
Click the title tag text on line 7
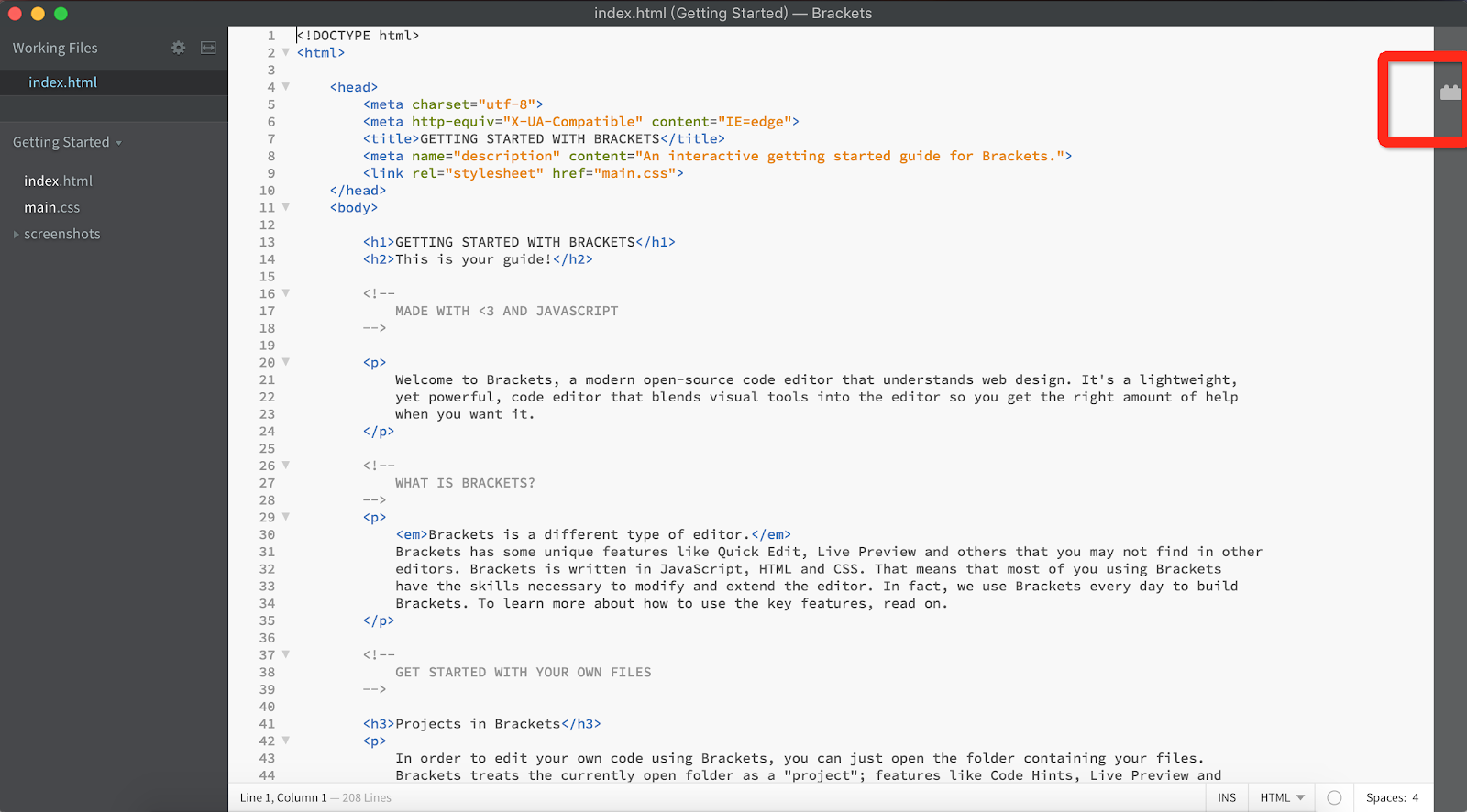pos(544,139)
